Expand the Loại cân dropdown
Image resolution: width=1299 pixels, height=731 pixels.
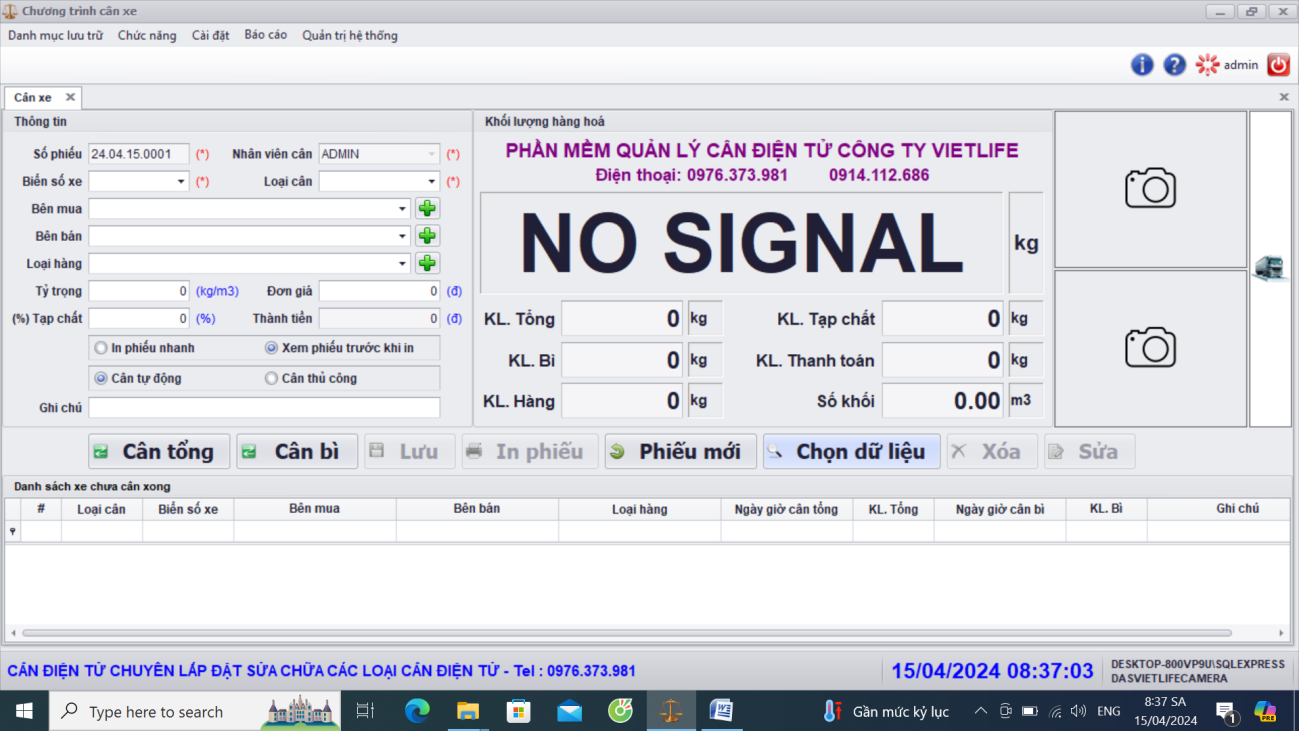click(x=431, y=182)
